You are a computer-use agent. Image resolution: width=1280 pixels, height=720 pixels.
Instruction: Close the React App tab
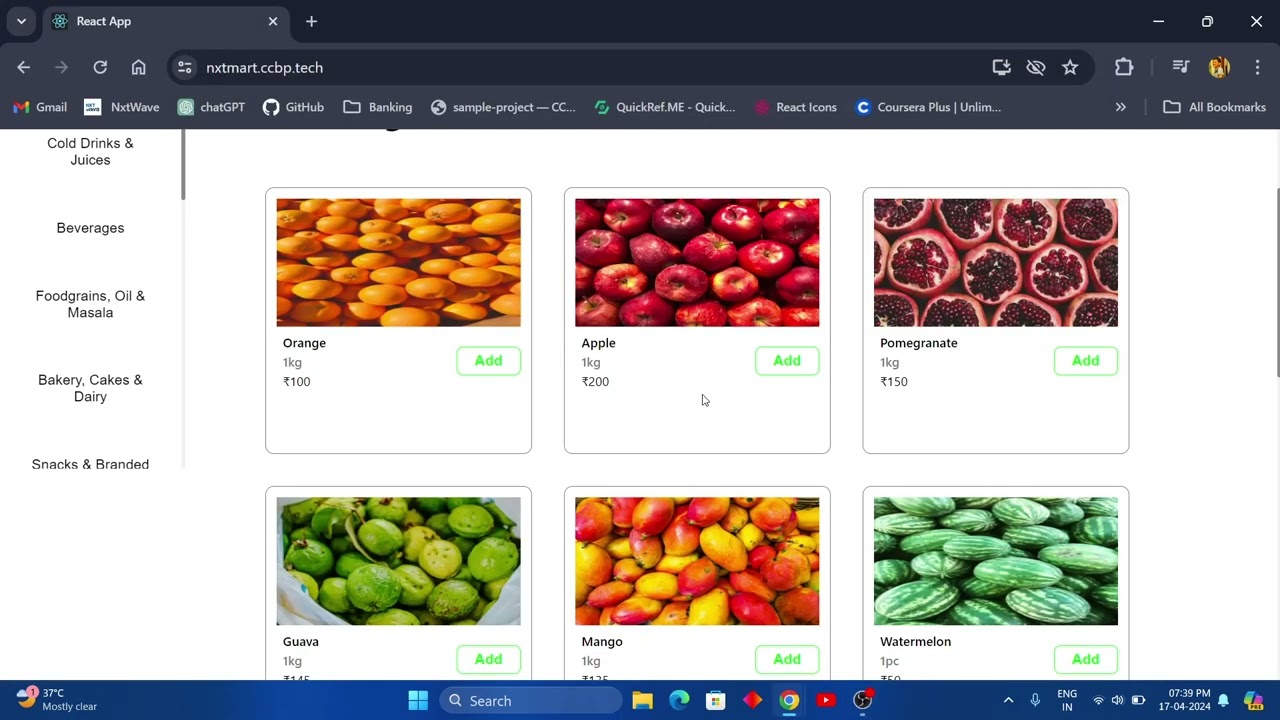click(x=273, y=21)
